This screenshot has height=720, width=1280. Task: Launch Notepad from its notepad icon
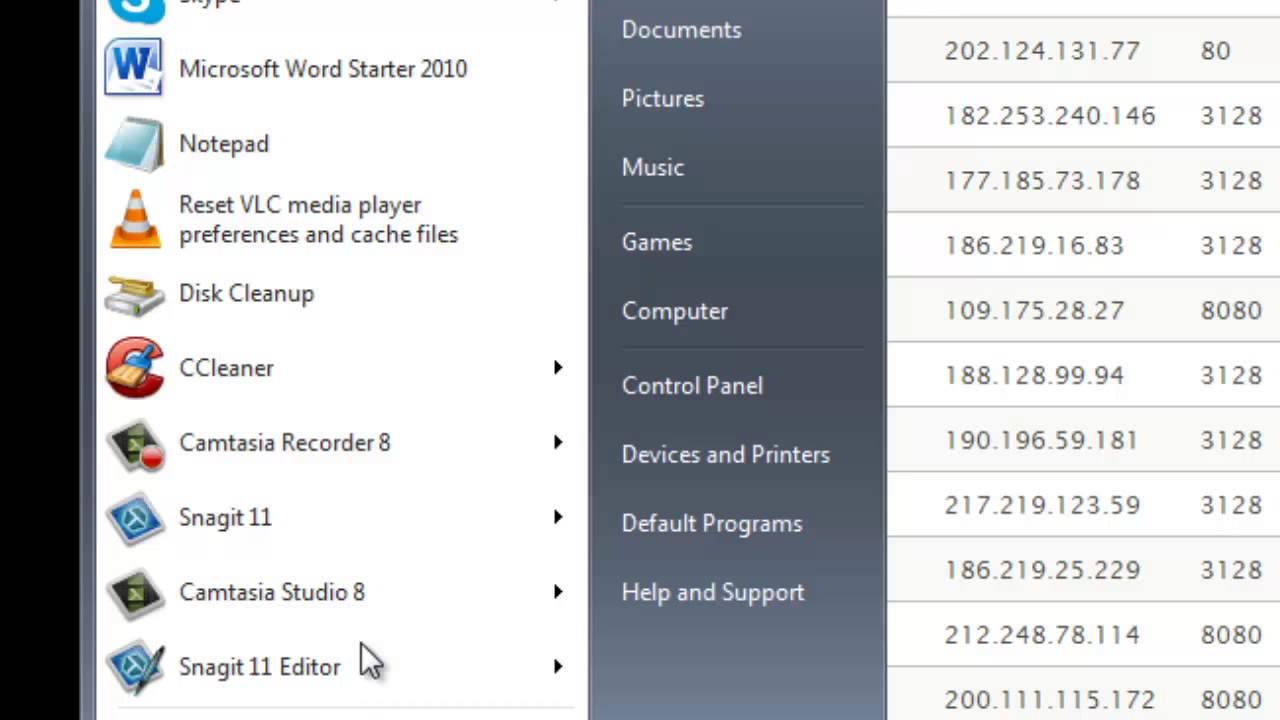[x=133, y=144]
